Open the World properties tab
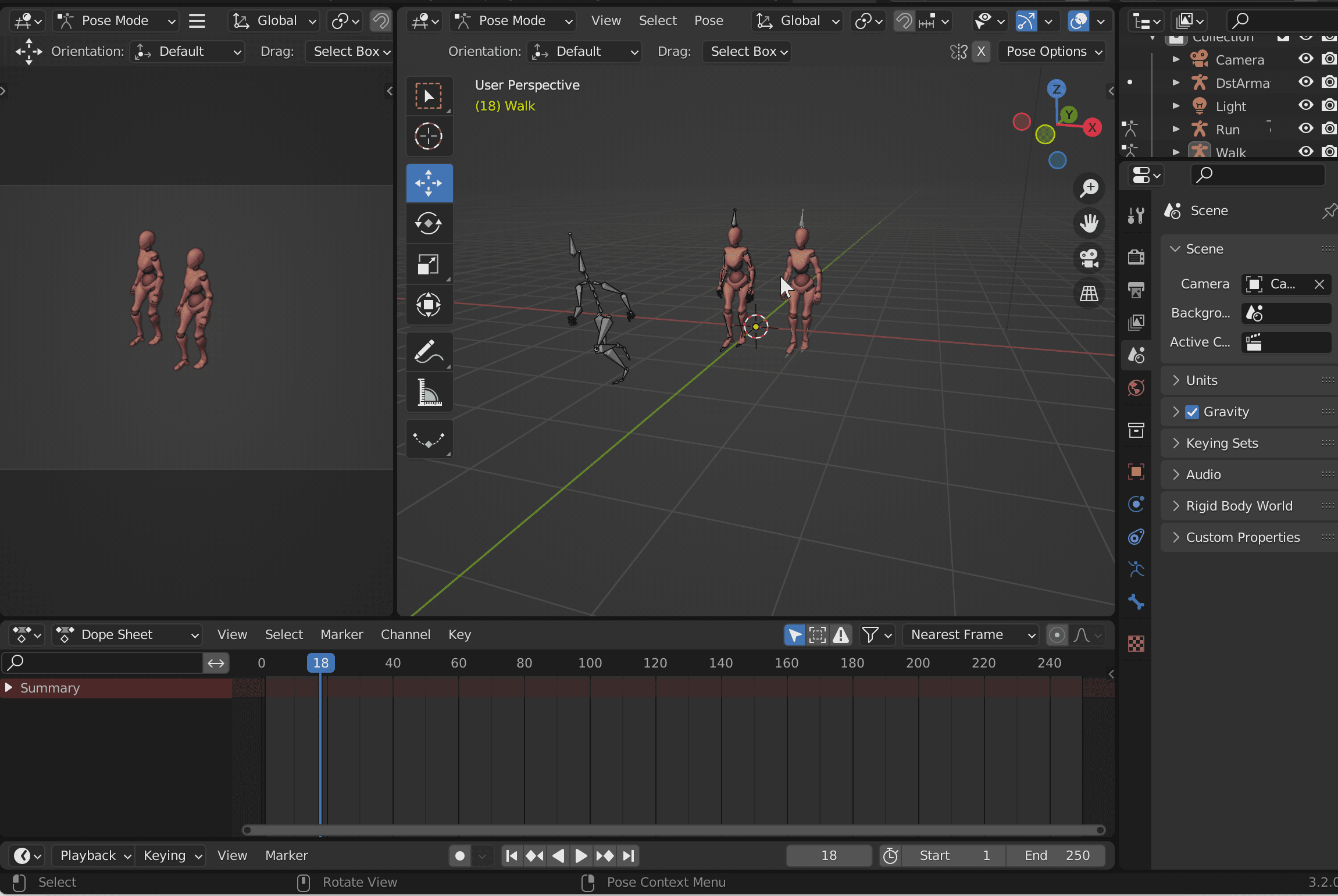1338x896 pixels. click(1136, 388)
